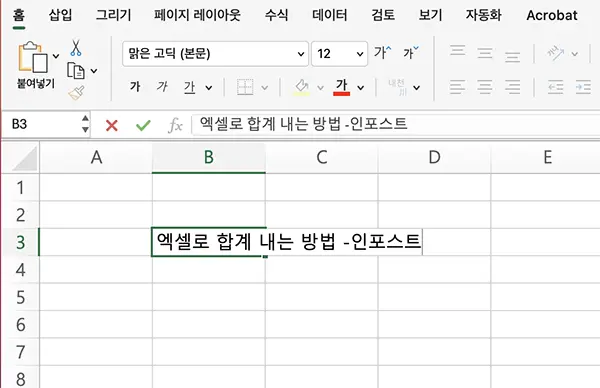Click the Middle Align icon
The height and width of the screenshot is (388, 600).
tap(485, 53)
